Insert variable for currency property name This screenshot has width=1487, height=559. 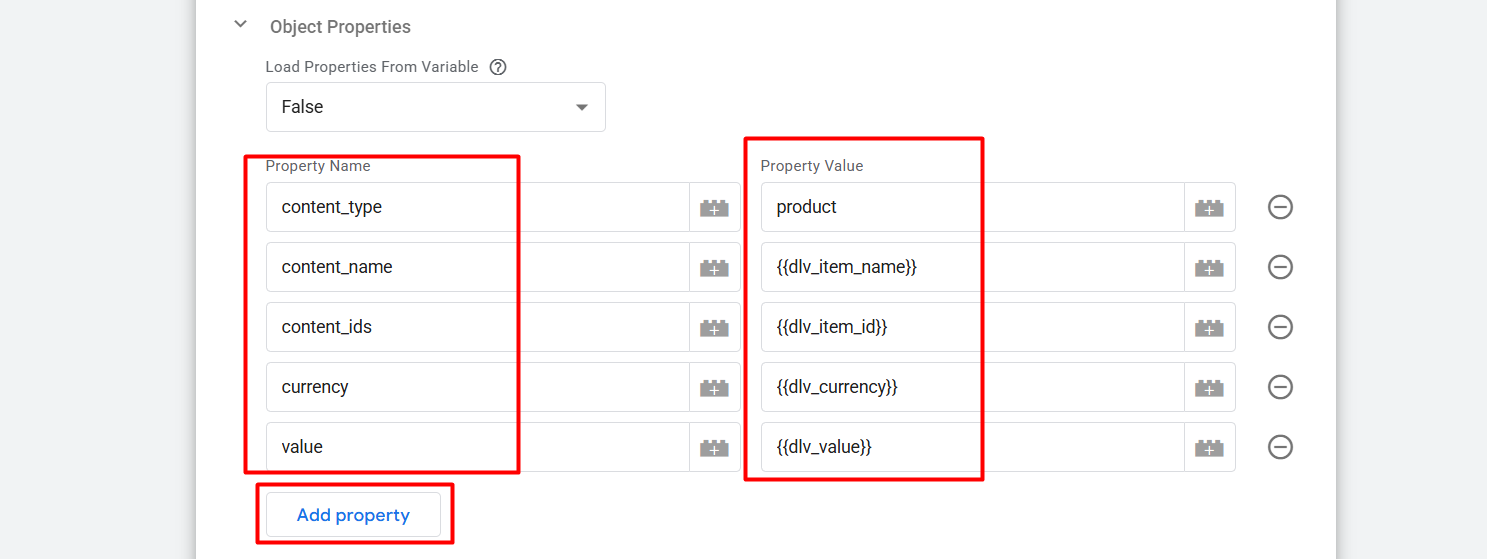[714, 387]
